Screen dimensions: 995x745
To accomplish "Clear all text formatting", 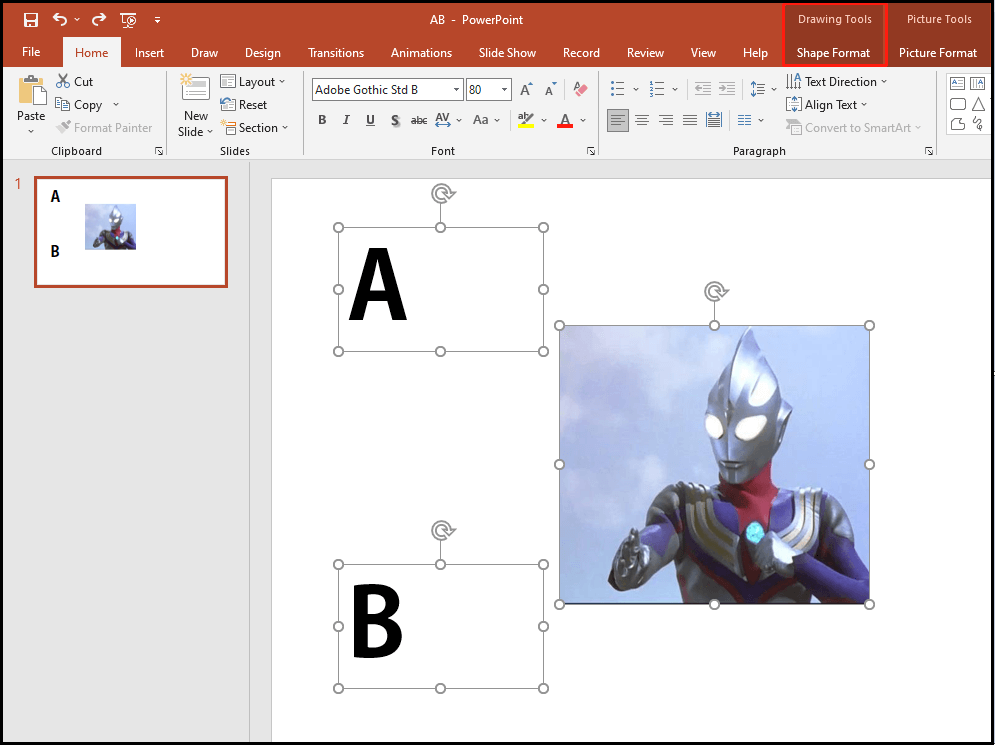I will pyautogui.click(x=580, y=89).
